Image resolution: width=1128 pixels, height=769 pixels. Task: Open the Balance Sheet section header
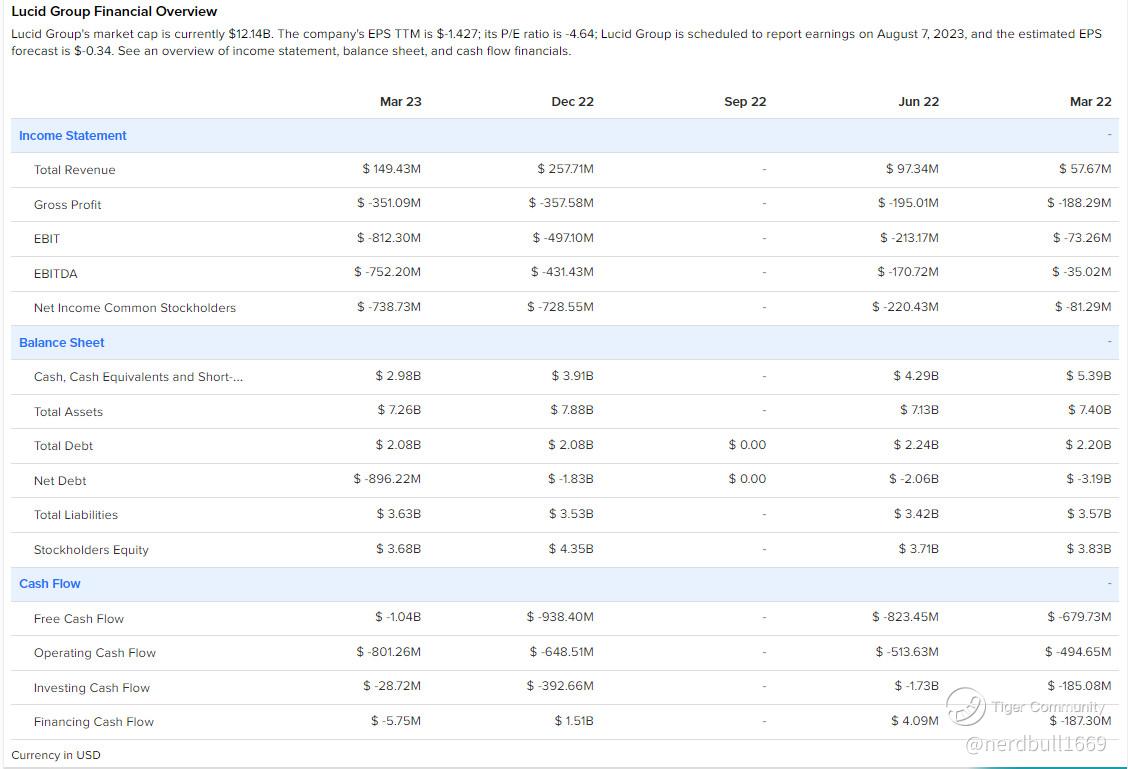(62, 343)
